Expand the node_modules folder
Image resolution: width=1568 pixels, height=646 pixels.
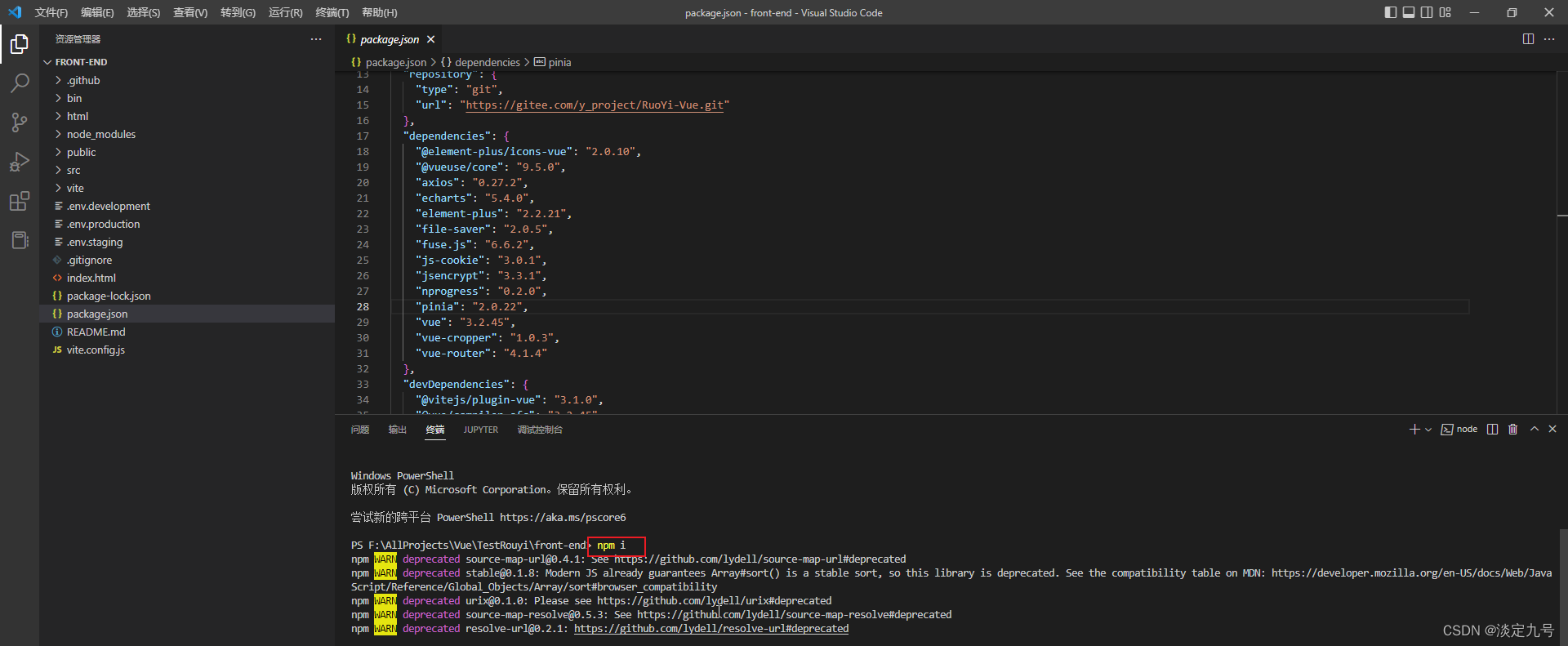tap(187, 134)
